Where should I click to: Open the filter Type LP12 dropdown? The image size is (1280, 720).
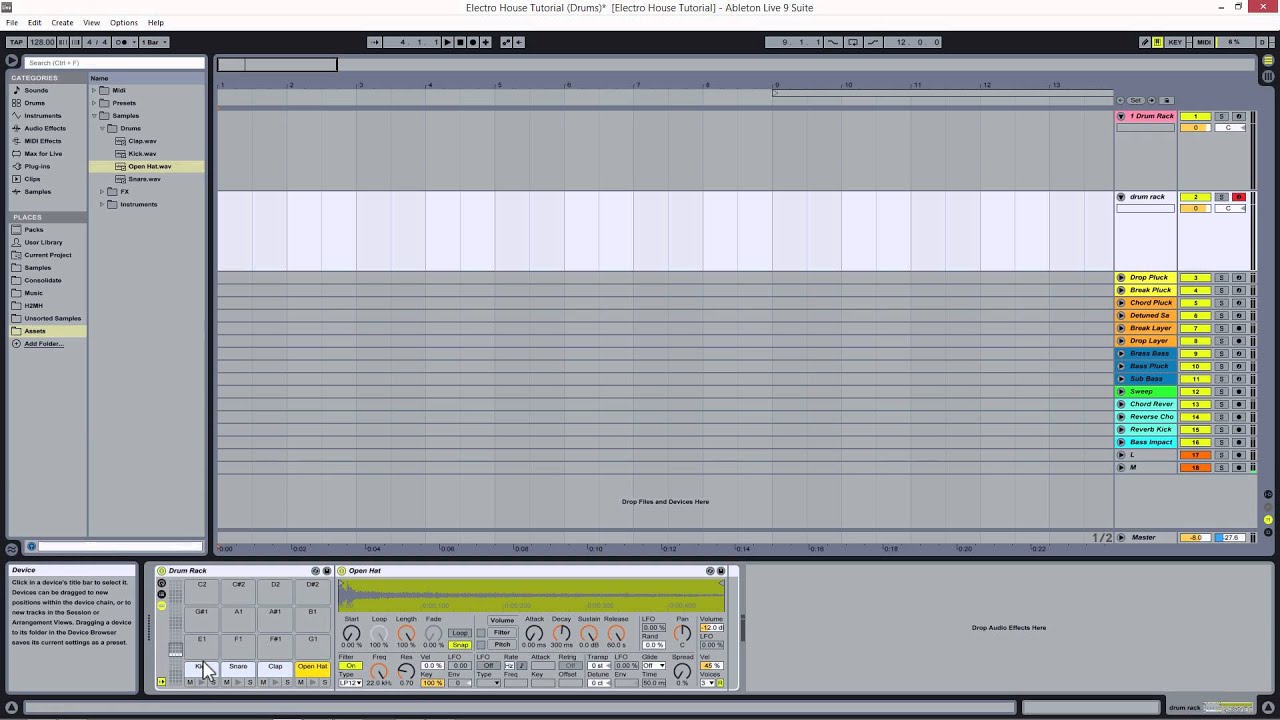(350, 683)
